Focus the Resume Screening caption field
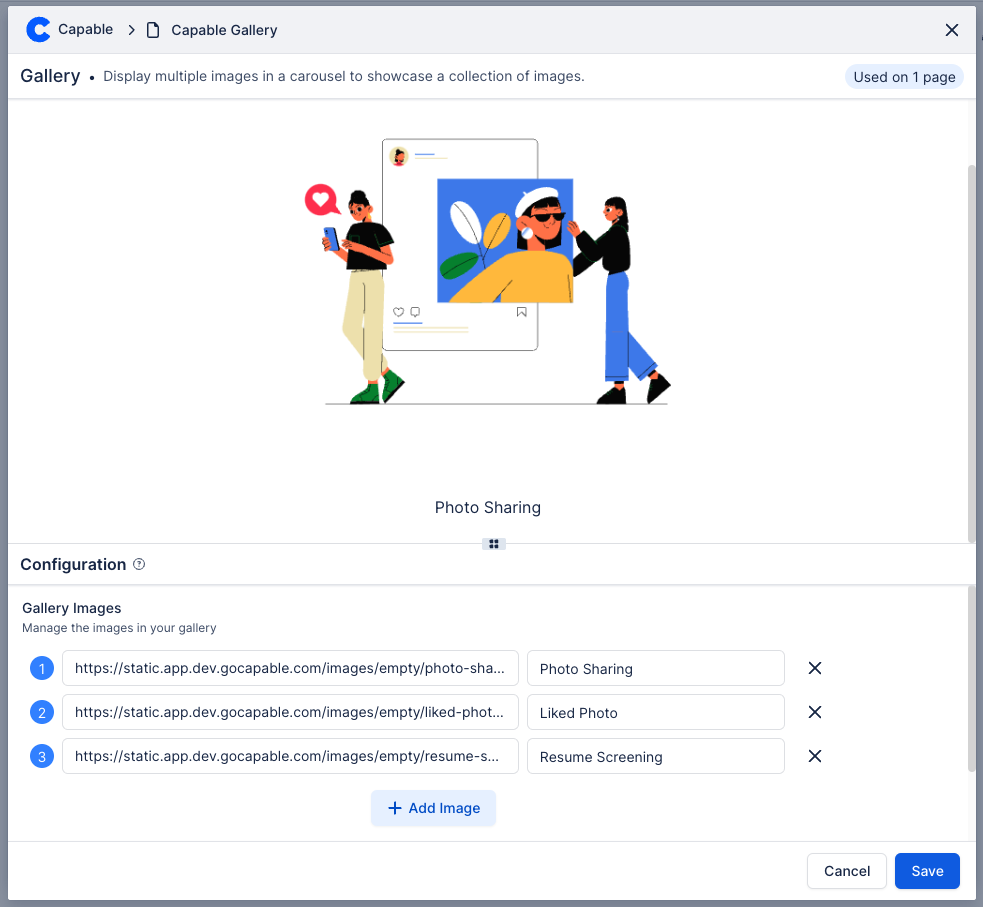 (655, 757)
